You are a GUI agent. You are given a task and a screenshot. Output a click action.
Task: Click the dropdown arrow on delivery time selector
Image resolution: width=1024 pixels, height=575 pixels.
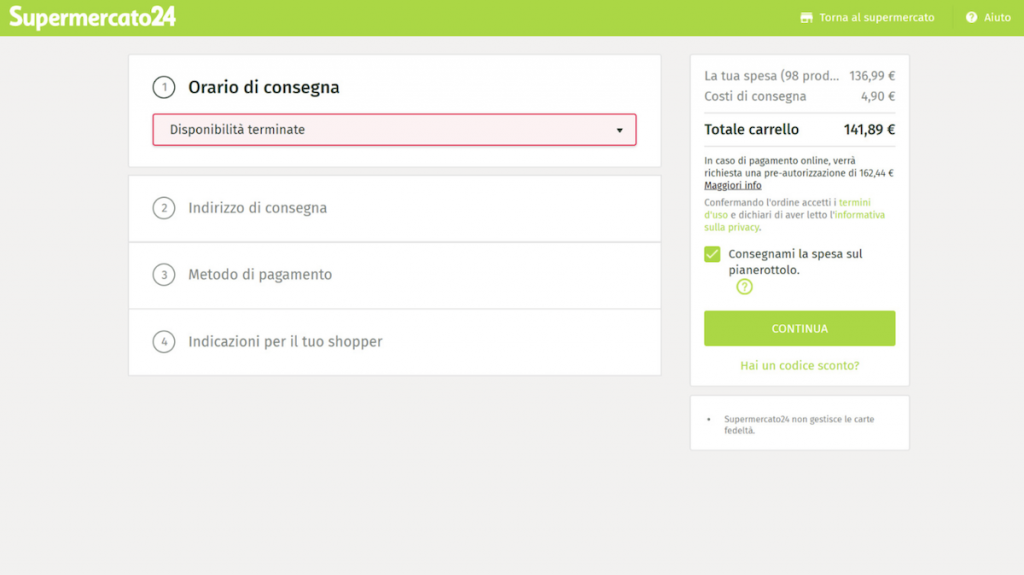[x=619, y=131]
